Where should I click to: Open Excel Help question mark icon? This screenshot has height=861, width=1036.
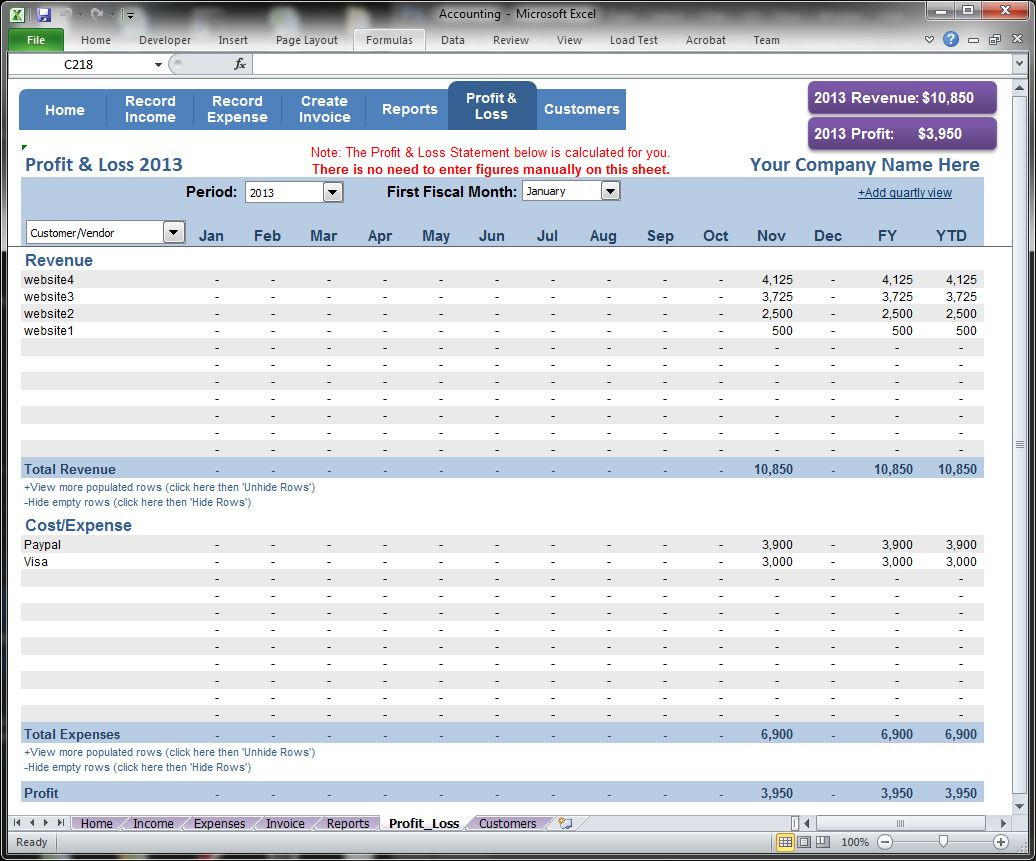click(951, 40)
